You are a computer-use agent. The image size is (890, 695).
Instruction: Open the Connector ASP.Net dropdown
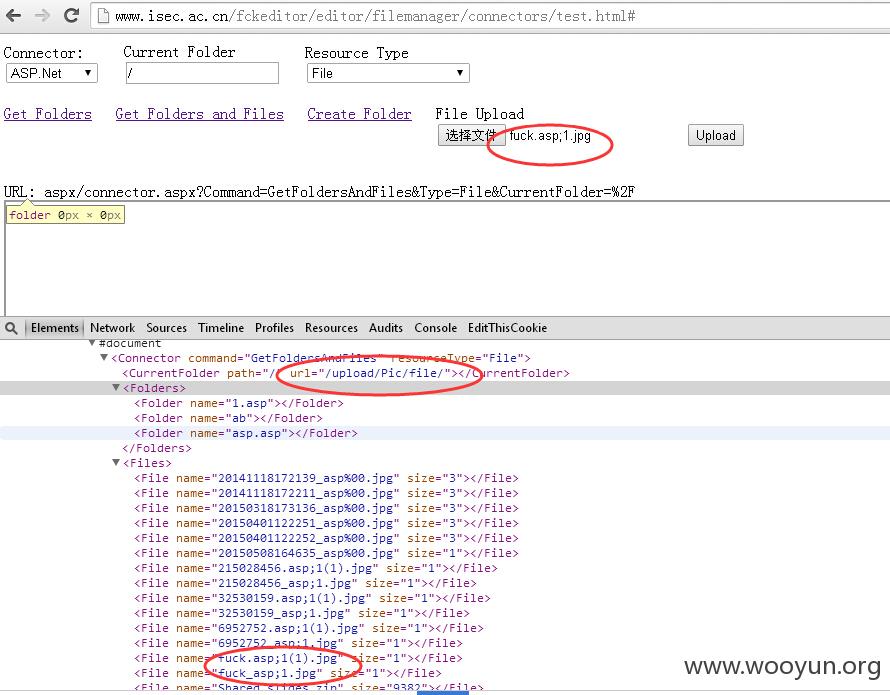pos(52,73)
